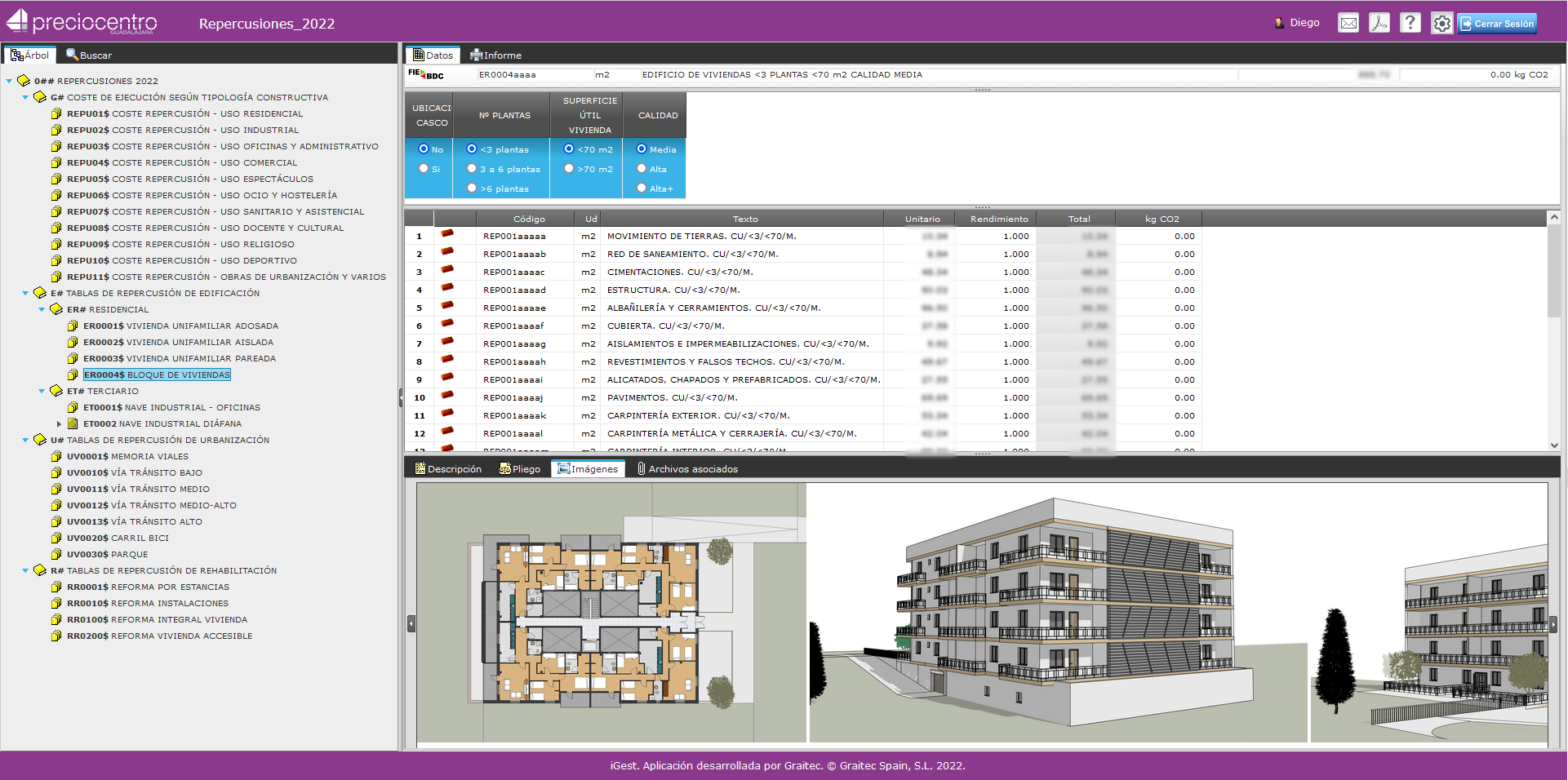The width and height of the screenshot is (1568, 780).
Task: Select REPU03$ USO OFICINAS Y ADMINISTRATIVO item
Action: pos(223,146)
